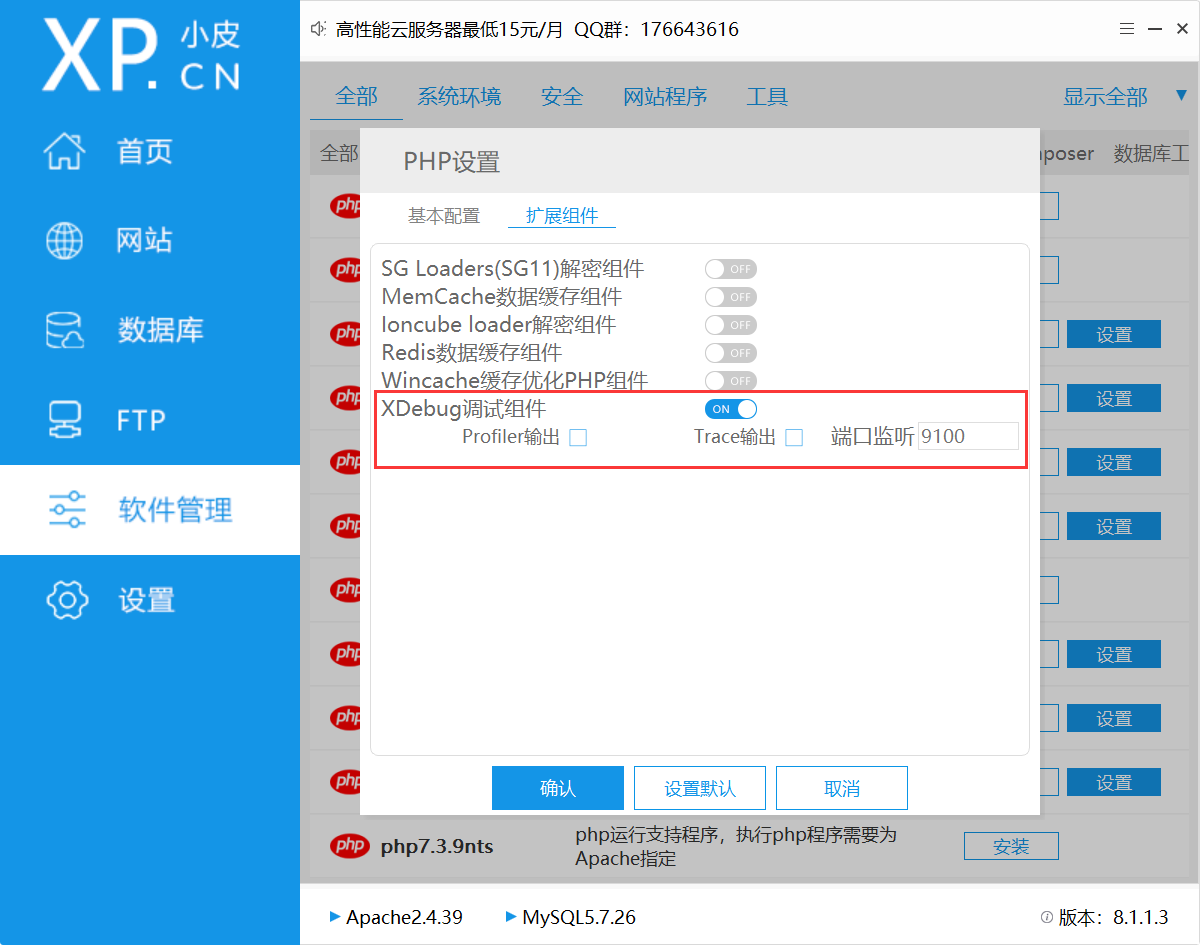The image size is (1200, 945).
Task: Expand the 显示全部 dropdown arrow
Action: 1181,96
